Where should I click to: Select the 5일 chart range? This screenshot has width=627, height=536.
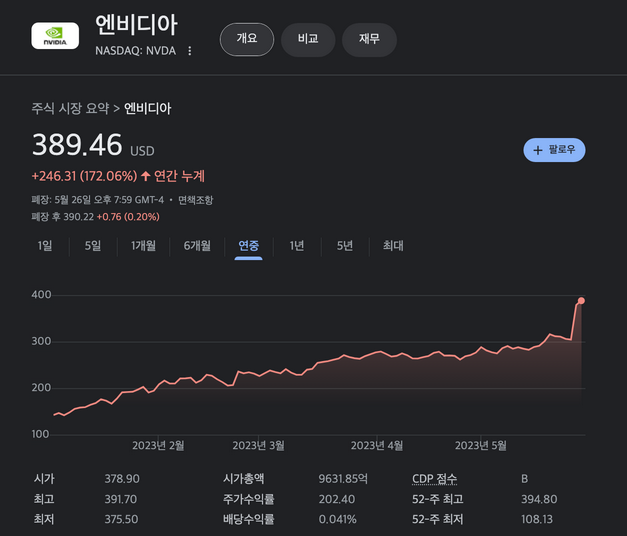click(93, 246)
